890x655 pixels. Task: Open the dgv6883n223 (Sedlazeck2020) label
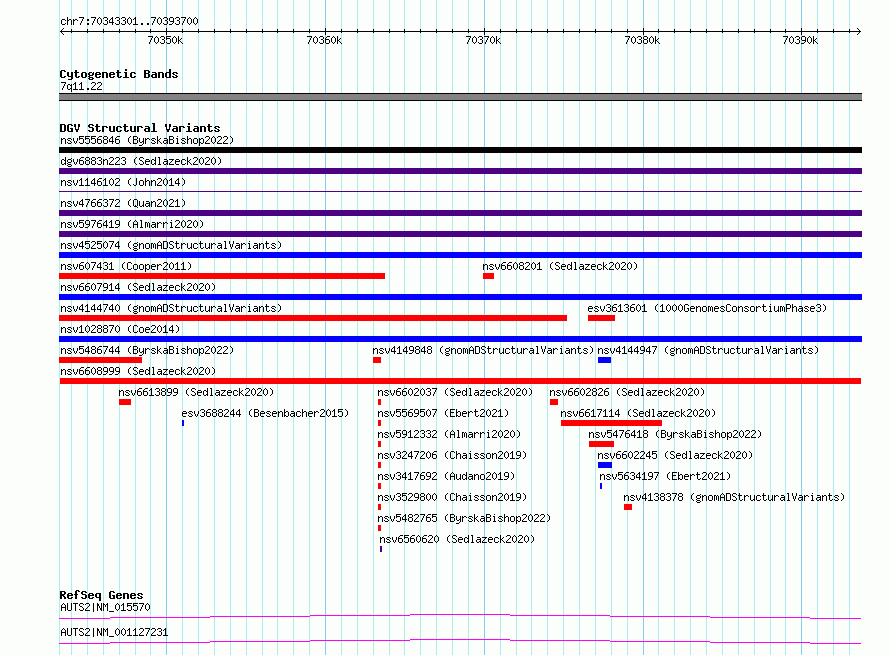click(141, 161)
